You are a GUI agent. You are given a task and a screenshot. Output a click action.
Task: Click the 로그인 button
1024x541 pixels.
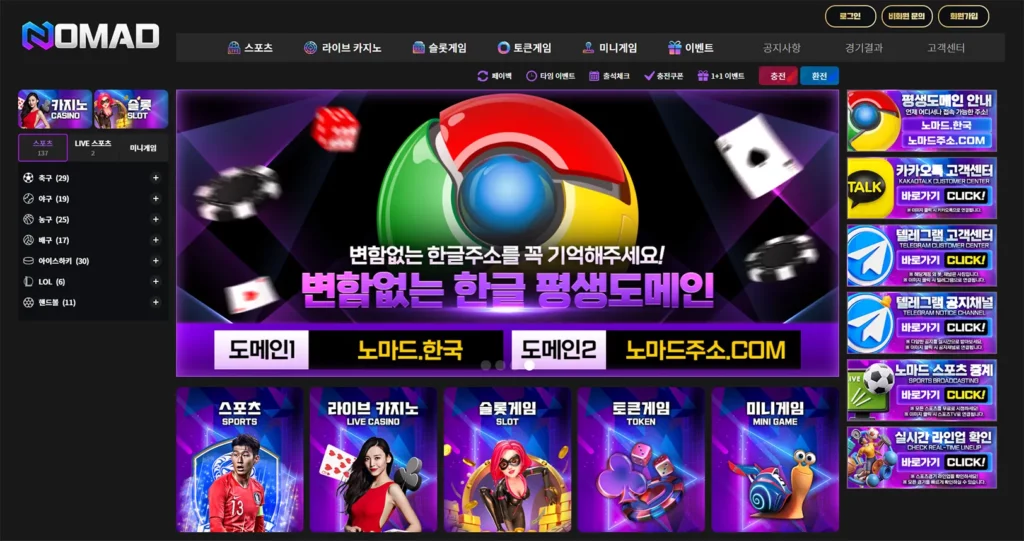pos(850,16)
